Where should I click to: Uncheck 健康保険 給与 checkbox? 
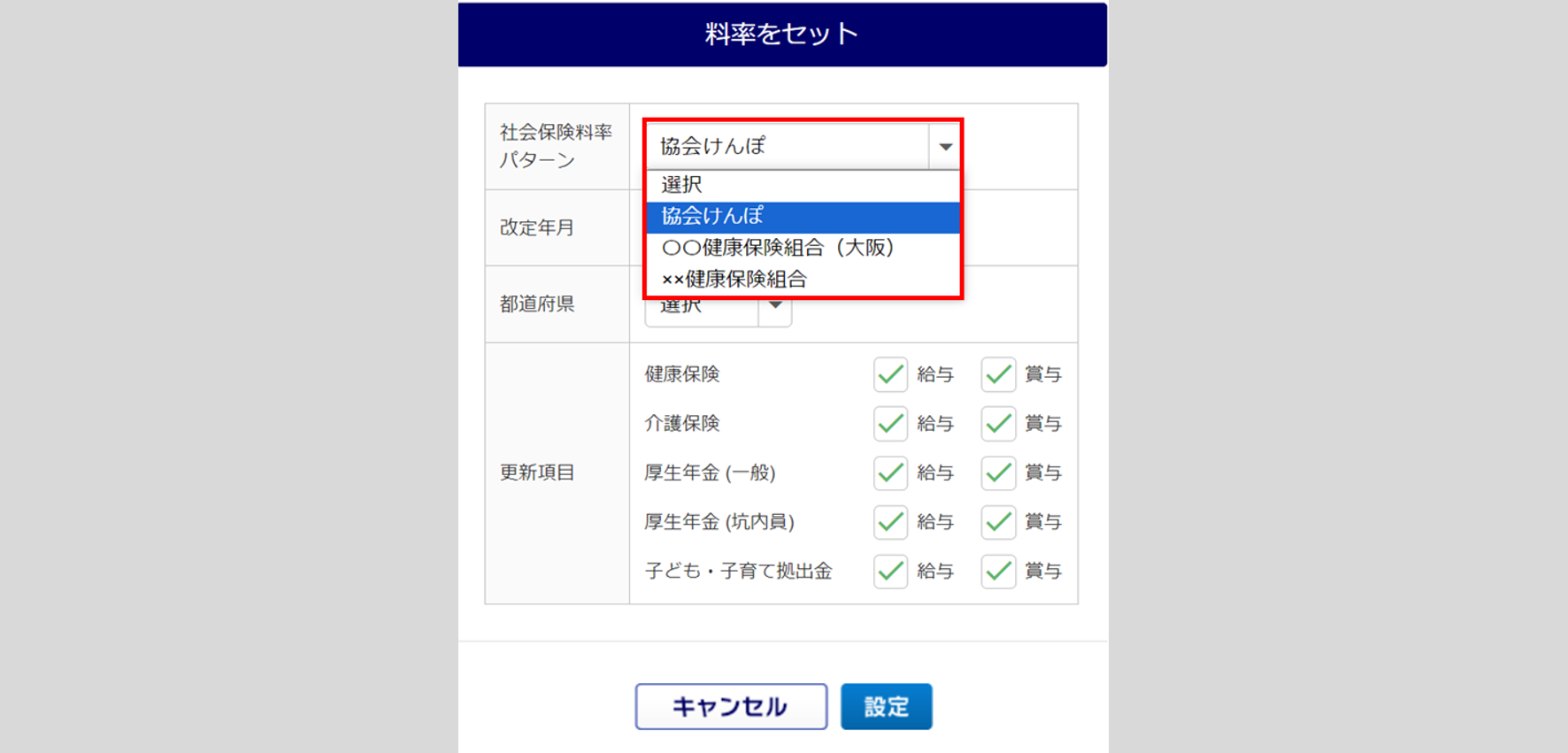(890, 374)
